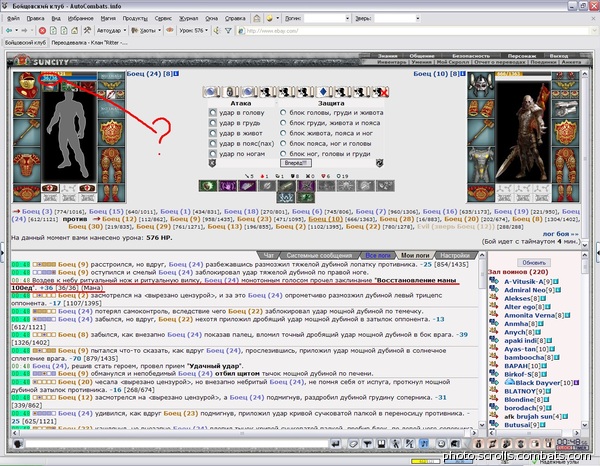Open the Файл menu
600x466 pixels.
pos(13,18)
